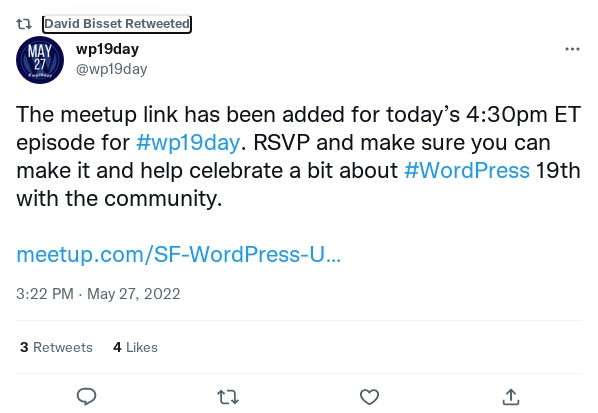
Task: Visit the meetup.com/SF-WordPress-U… link
Action: [x=178, y=254]
